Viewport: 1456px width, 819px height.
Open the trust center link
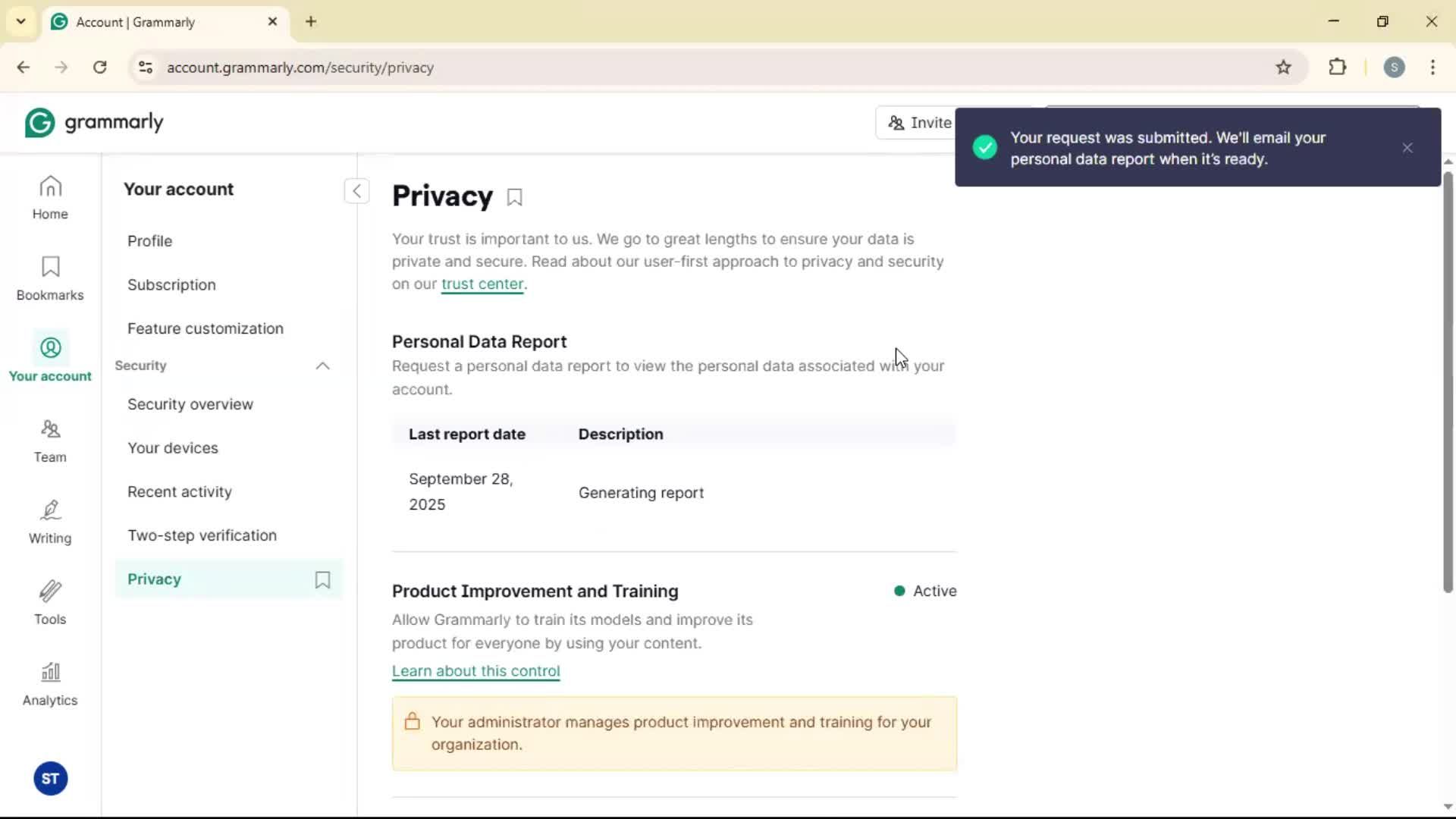(482, 284)
